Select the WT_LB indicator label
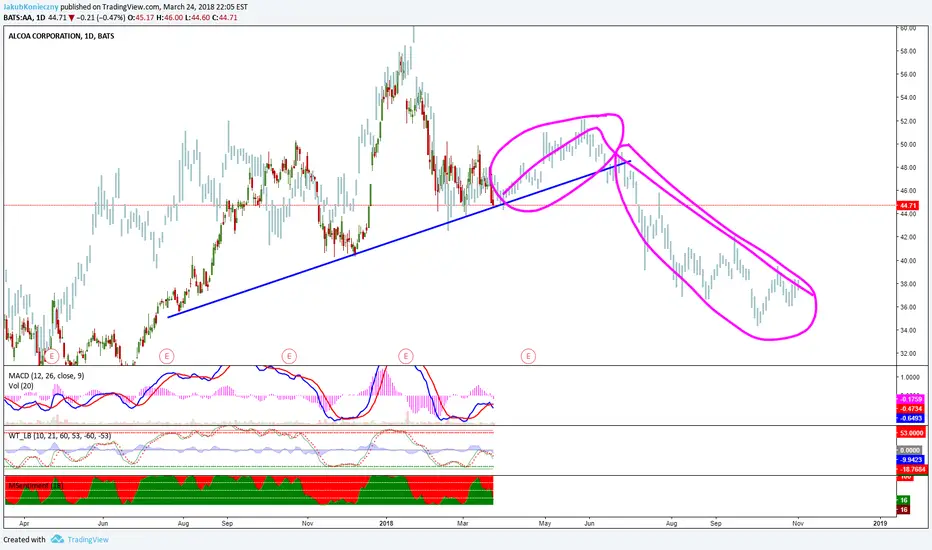This screenshot has height=550, width=932. coord(59,436)
